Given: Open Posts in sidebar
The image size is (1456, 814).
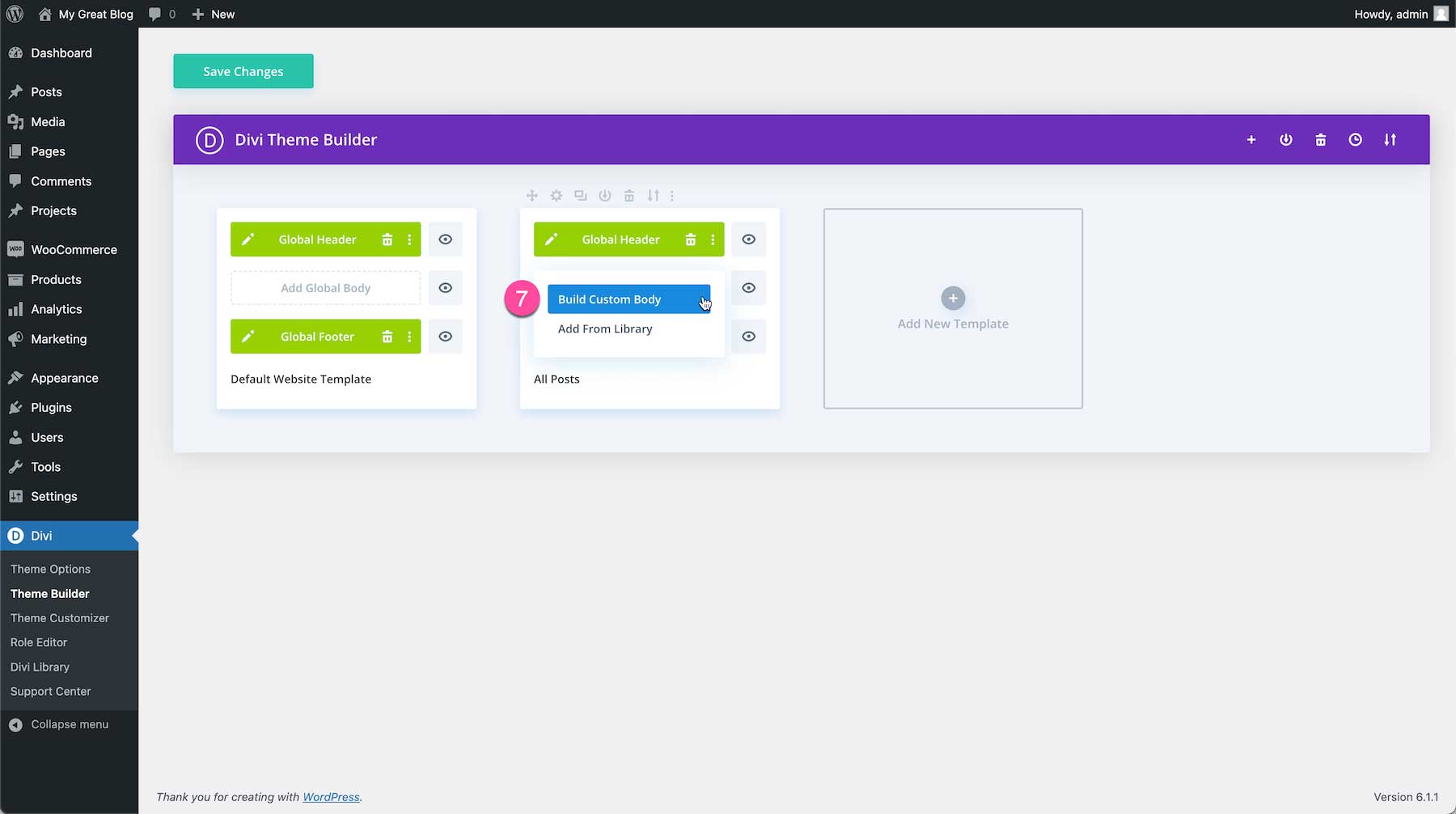Looking at the screenshot, I should [x=69, y=92].
